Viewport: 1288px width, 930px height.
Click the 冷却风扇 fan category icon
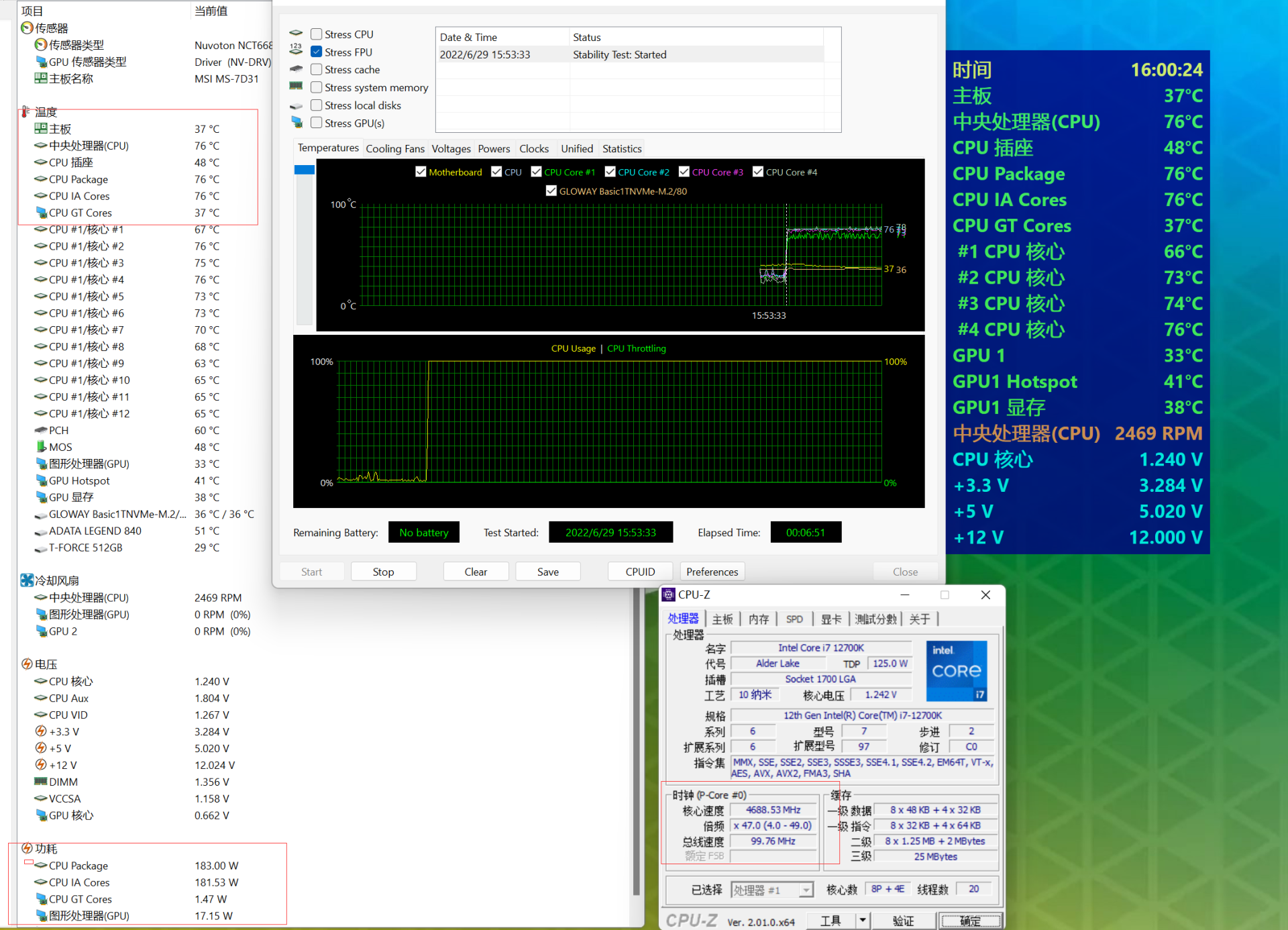27,580
